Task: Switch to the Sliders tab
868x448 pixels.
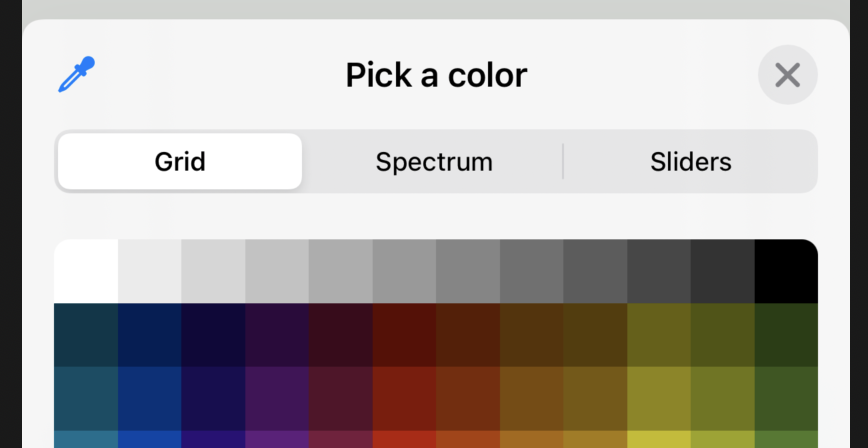Action: pyautogui.click(x=690, y=161)
